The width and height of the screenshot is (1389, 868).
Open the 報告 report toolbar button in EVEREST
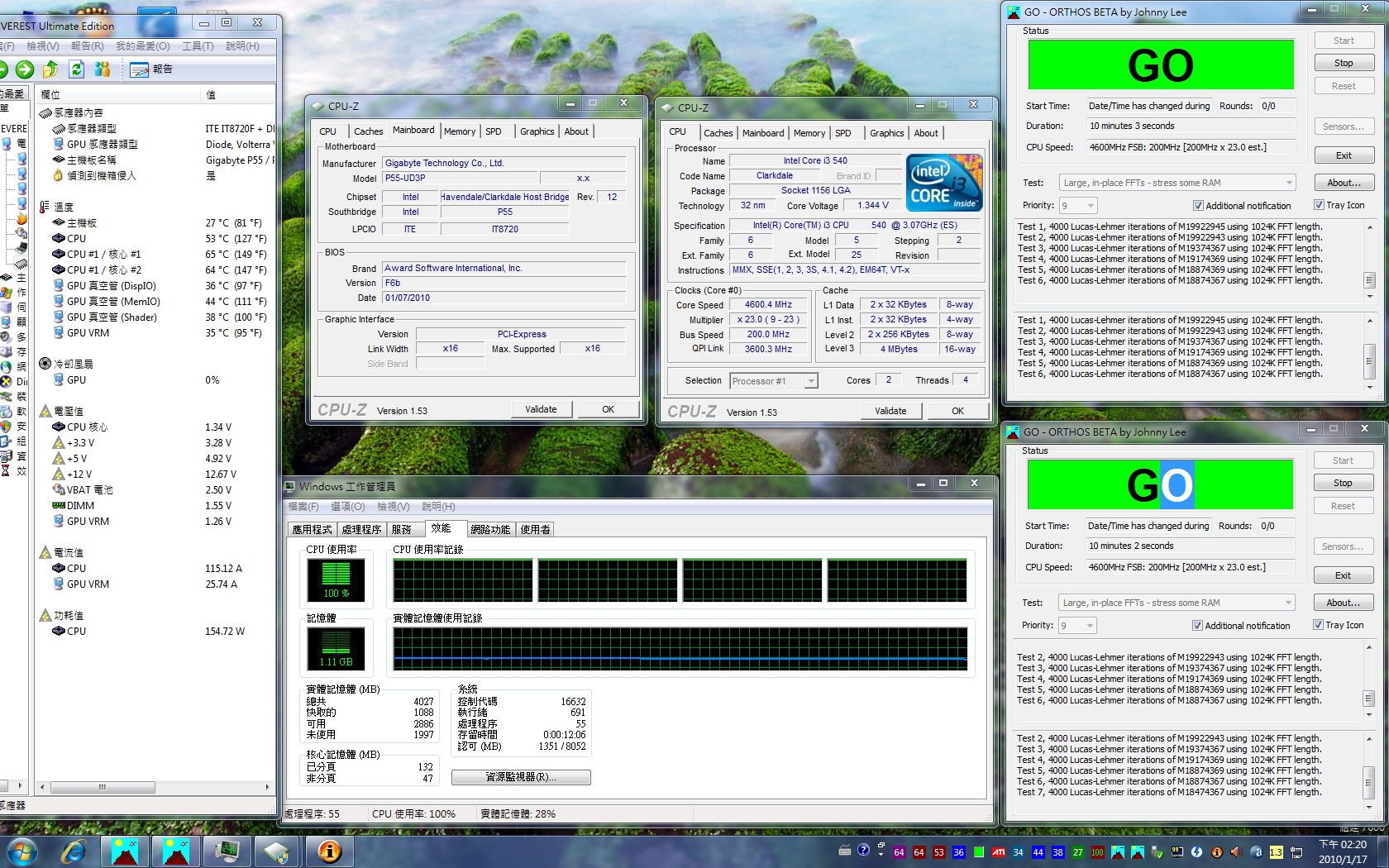coord(151,69)
